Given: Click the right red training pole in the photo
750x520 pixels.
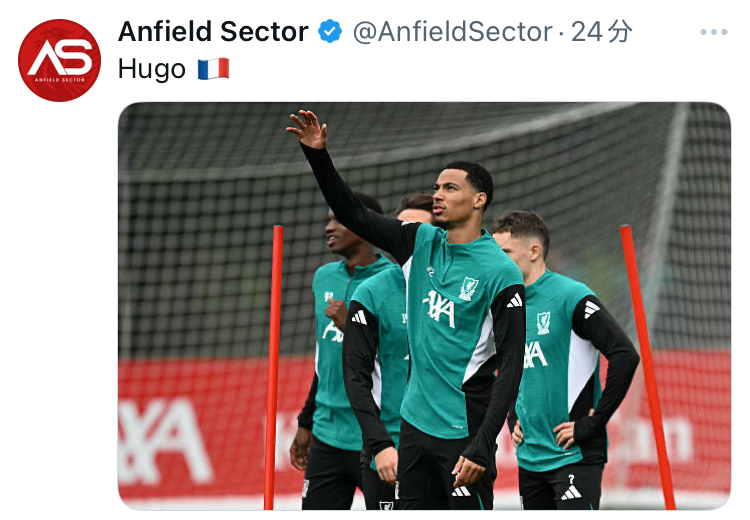Looking at the screenshot, I should pos(647,367).
